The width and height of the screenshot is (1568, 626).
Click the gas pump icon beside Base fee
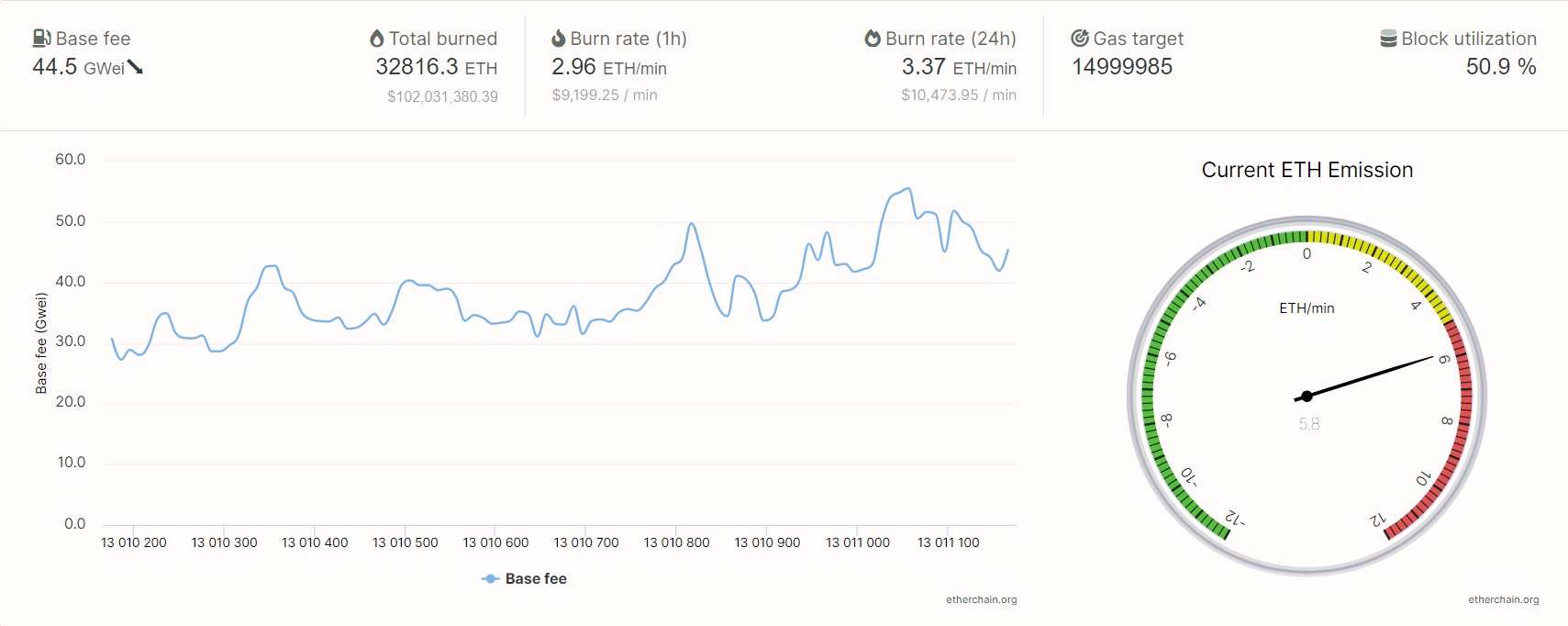tap(42, 39)
